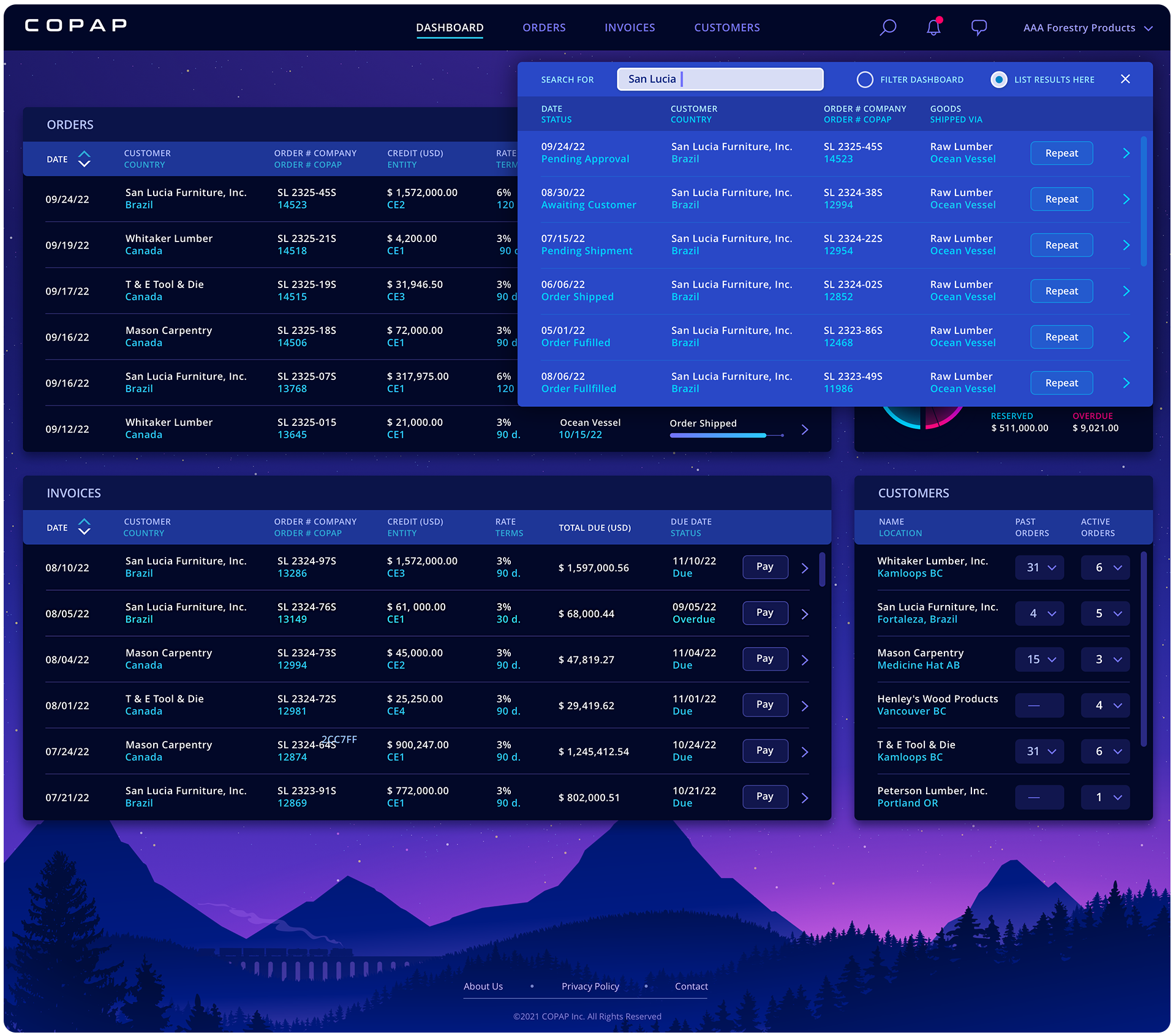
Task: Switch to the Customers tab
Action: tap(727, 28)
